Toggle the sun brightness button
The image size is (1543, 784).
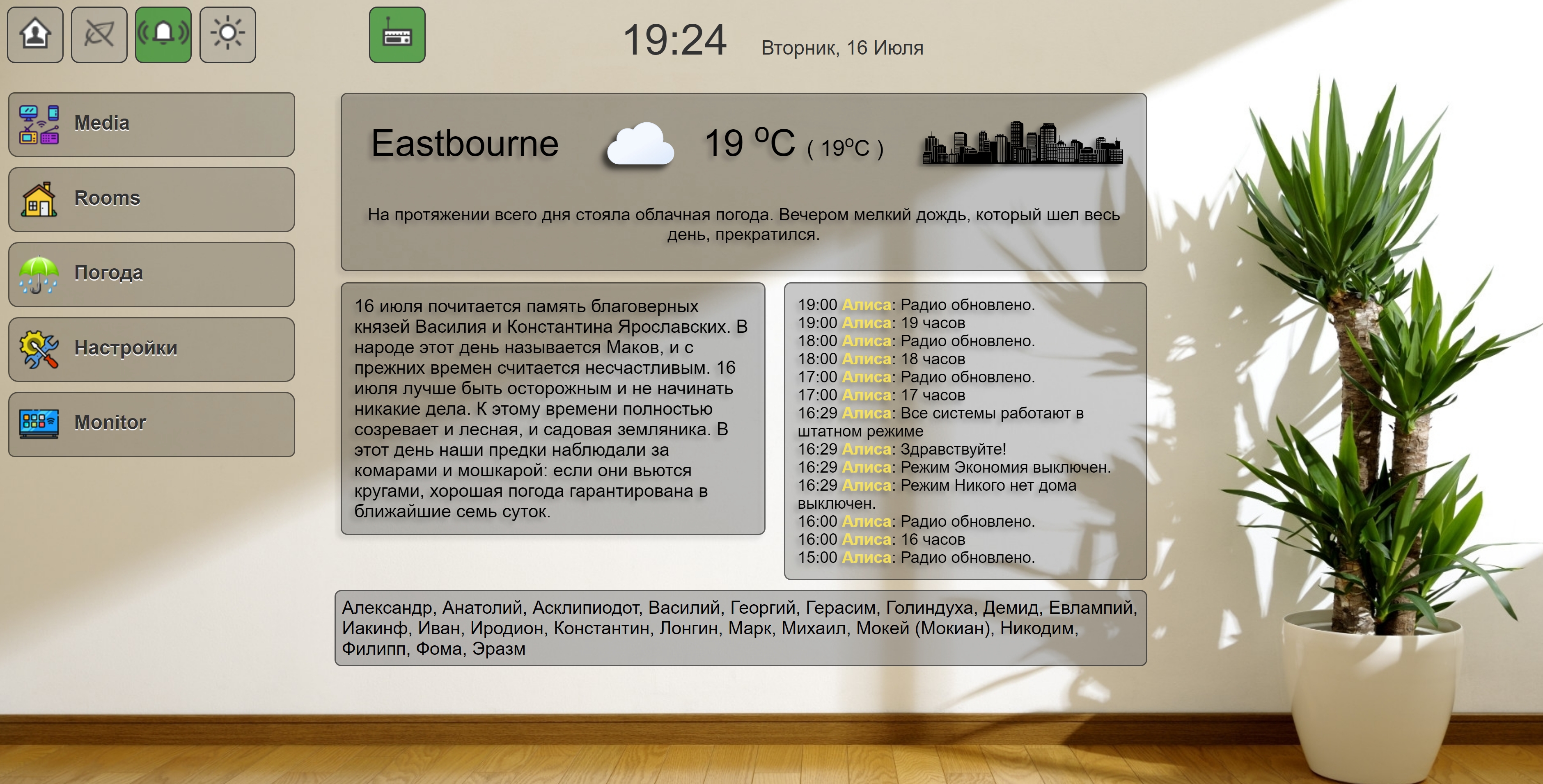227,35
